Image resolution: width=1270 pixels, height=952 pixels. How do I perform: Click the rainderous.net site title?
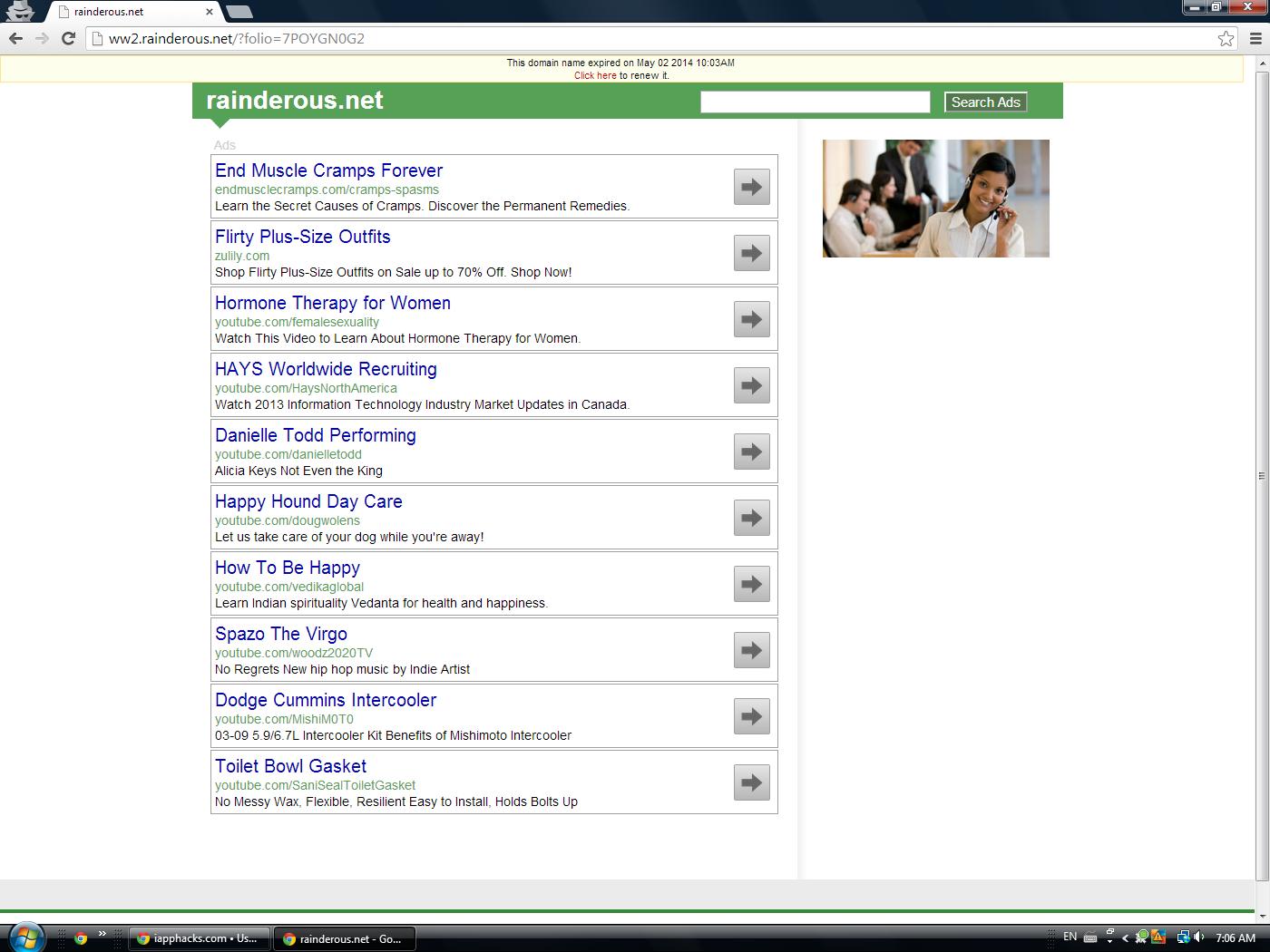[295, 101]
